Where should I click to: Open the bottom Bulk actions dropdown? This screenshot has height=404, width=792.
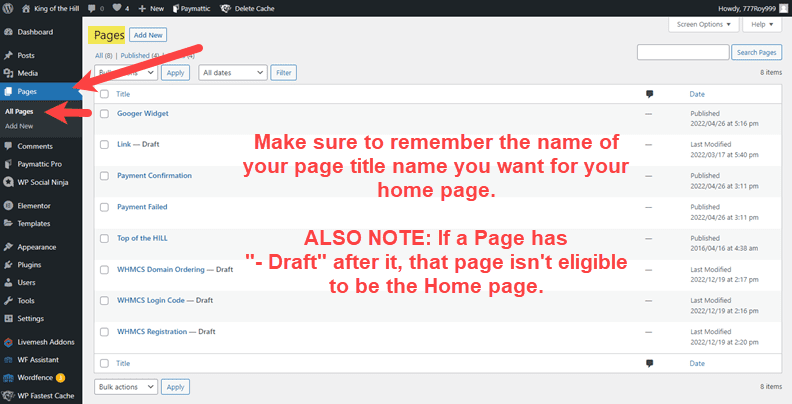pos(126,387)
